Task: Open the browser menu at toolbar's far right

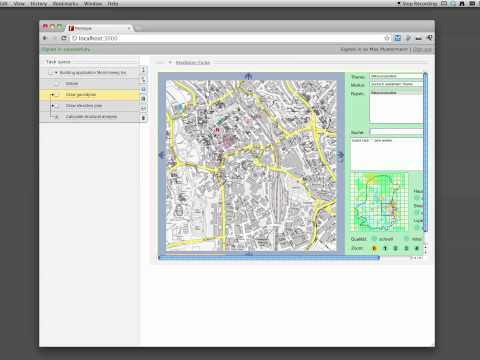Action: tap(430, 38)
